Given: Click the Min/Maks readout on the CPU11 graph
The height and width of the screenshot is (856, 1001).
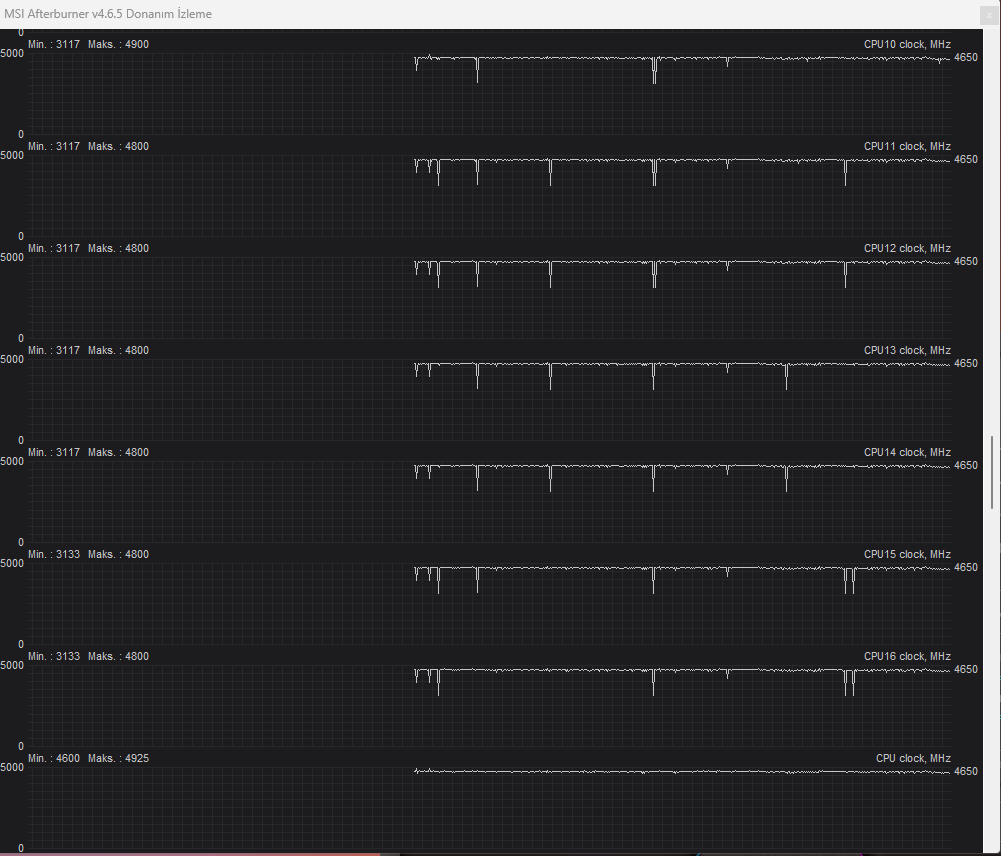Looking at the screenshot, I should click(x=88, y=147).
